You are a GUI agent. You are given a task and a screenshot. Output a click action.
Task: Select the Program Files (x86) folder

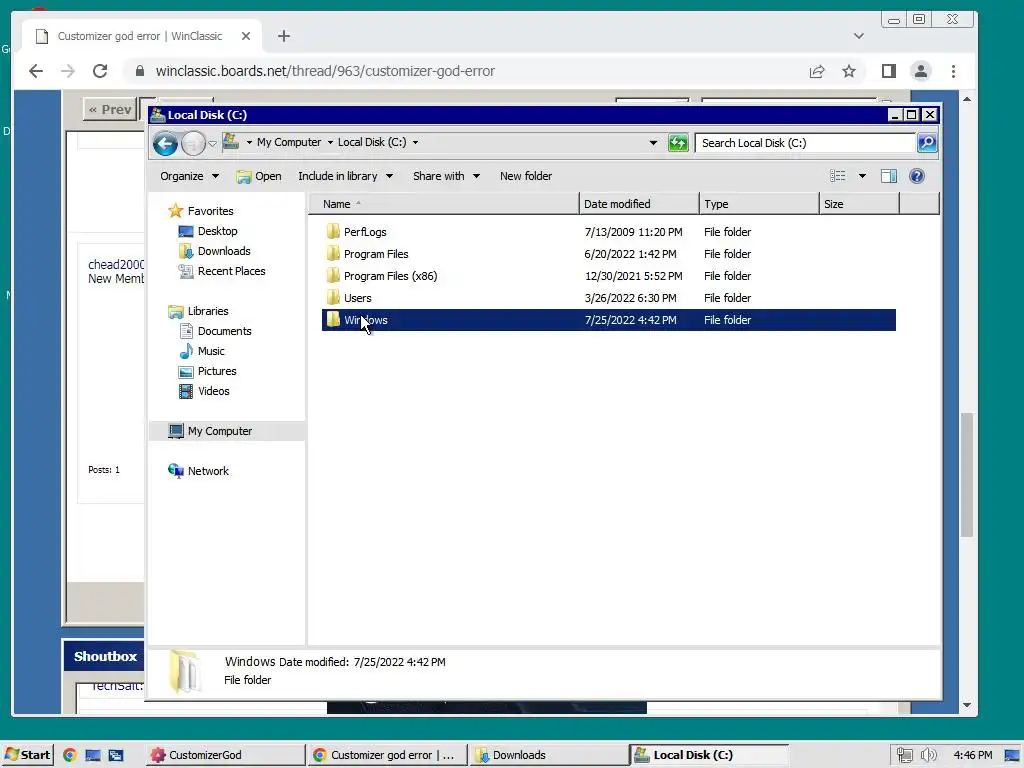point(609,276)
